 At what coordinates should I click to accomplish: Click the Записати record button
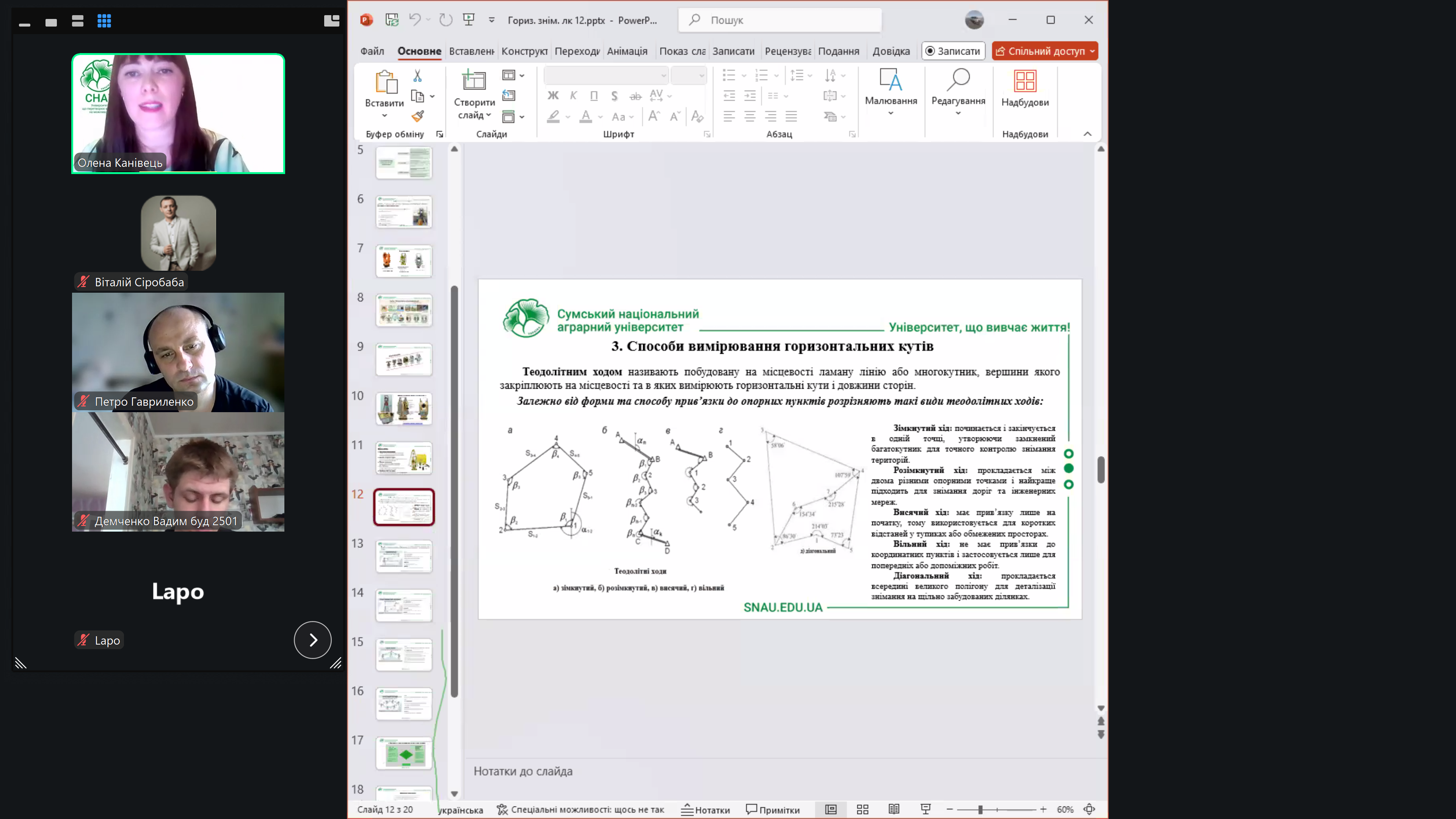click(x=953, y=51)
